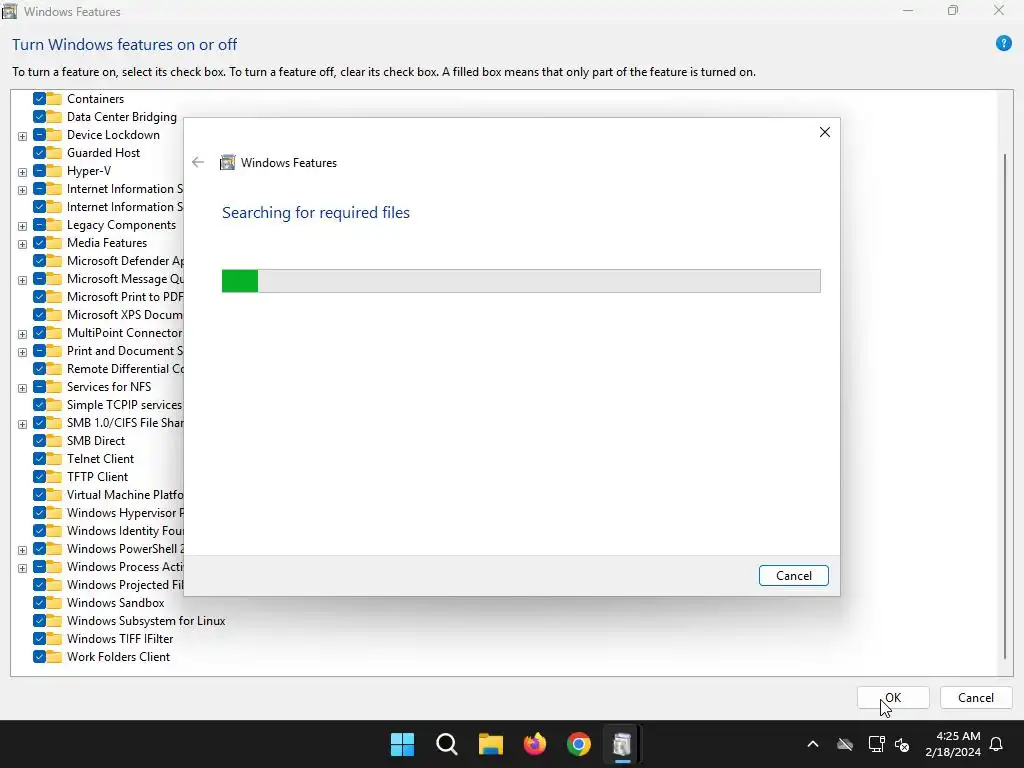
Task: Toggle the Hyper-V checkbox
Action: tap(39, 171)
